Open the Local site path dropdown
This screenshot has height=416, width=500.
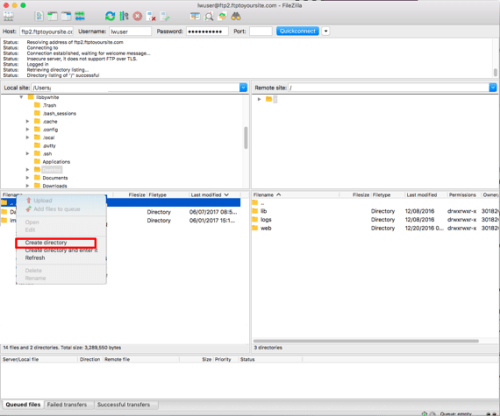point(243,88)
